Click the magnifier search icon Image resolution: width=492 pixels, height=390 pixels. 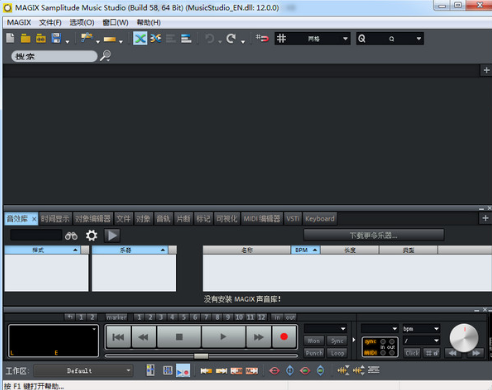coord(106,55)
